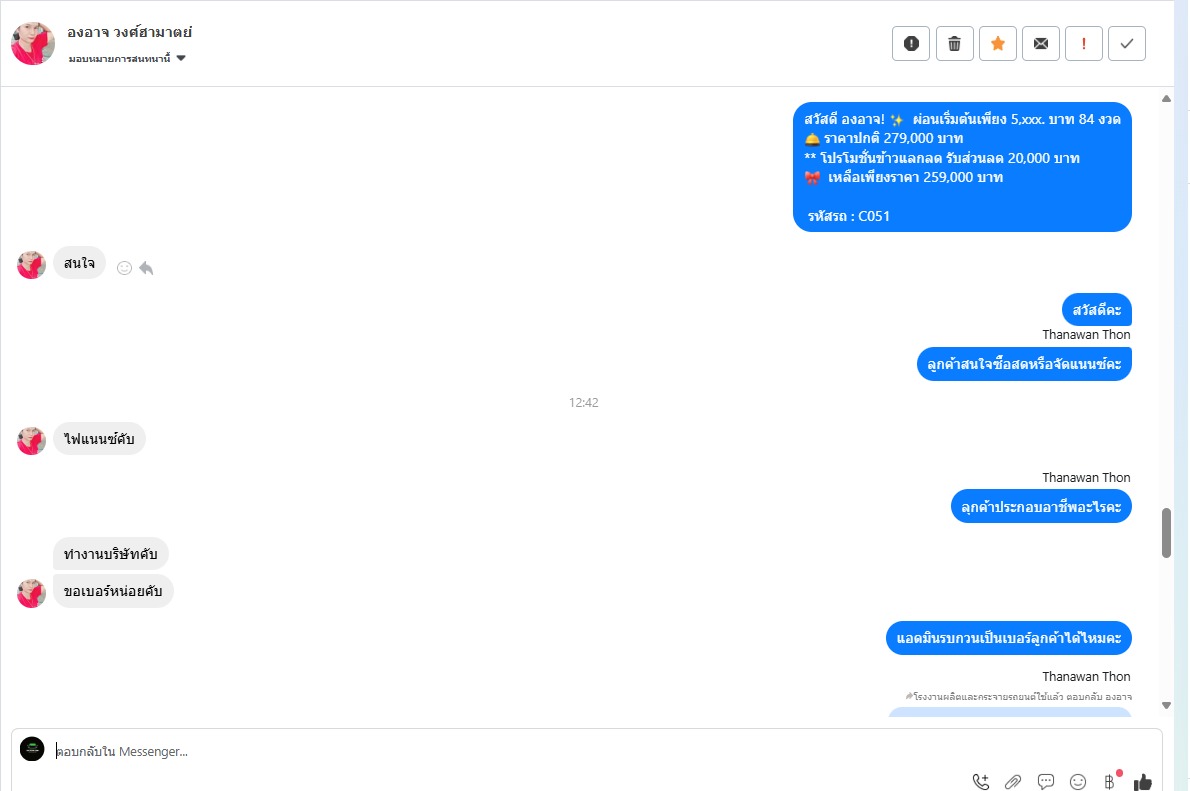Screen dimensions: 1190x791
Task: Click the customer name องอาจ วงศ์ฮามาตย์
Action: (129, 32)
